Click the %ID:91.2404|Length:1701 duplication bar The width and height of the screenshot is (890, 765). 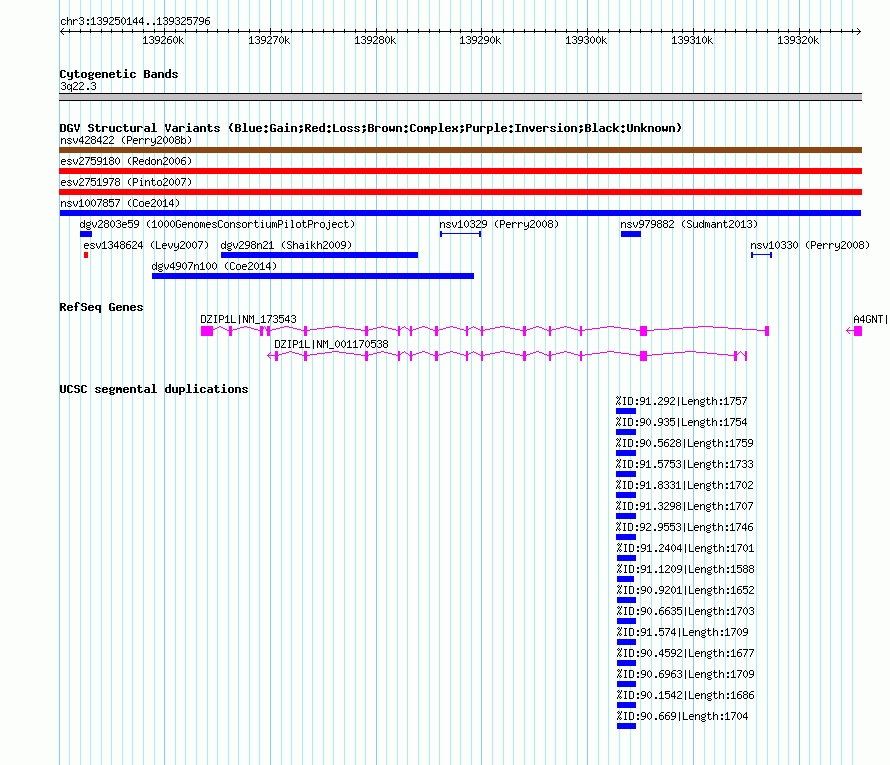[626, 557]
